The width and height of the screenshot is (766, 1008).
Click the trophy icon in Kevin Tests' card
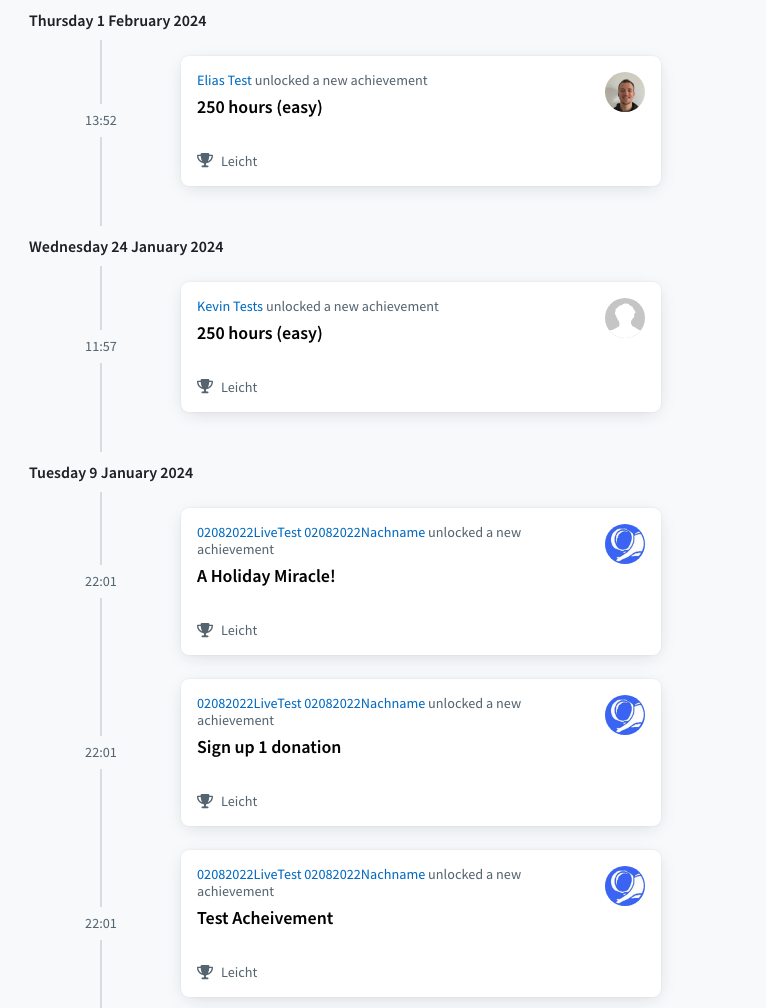(x=205, y=386)
